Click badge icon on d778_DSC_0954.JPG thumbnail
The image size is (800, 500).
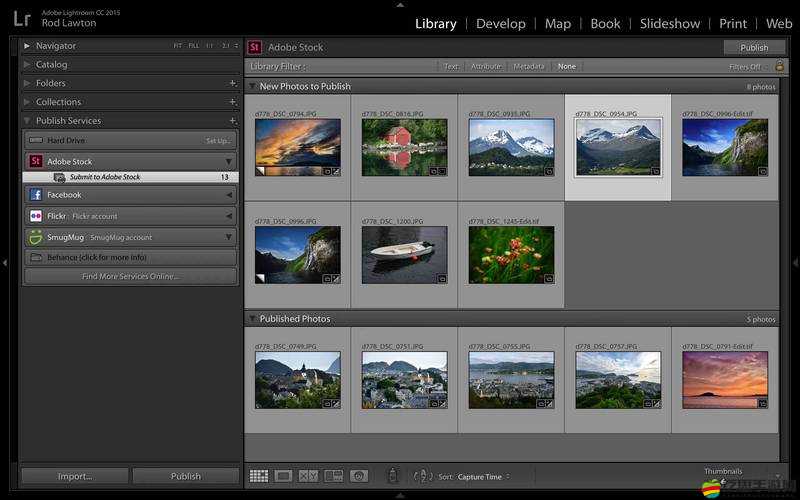coord(655,171)
